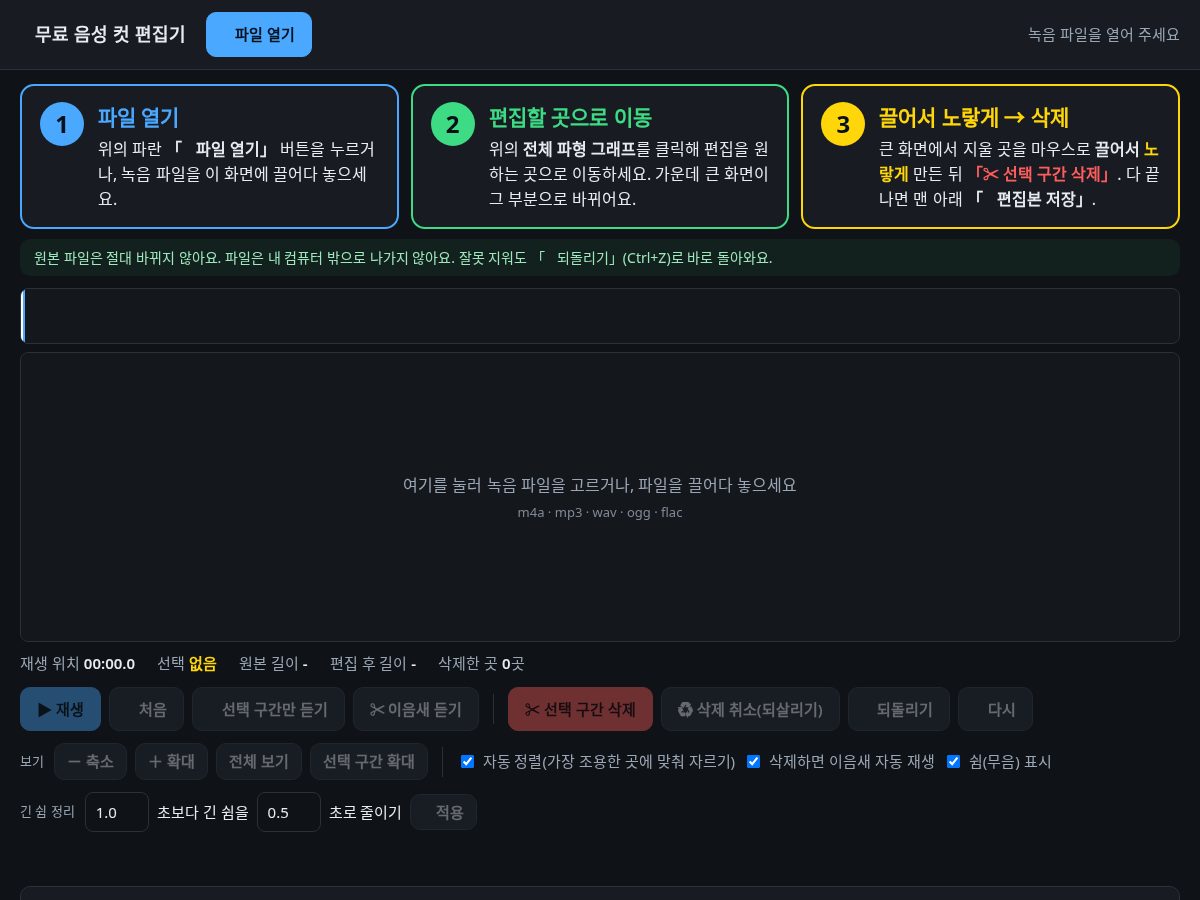Click the m4a · mp3 · wav formats text
The image size is (1200, 900).
[x=600, y=512]
